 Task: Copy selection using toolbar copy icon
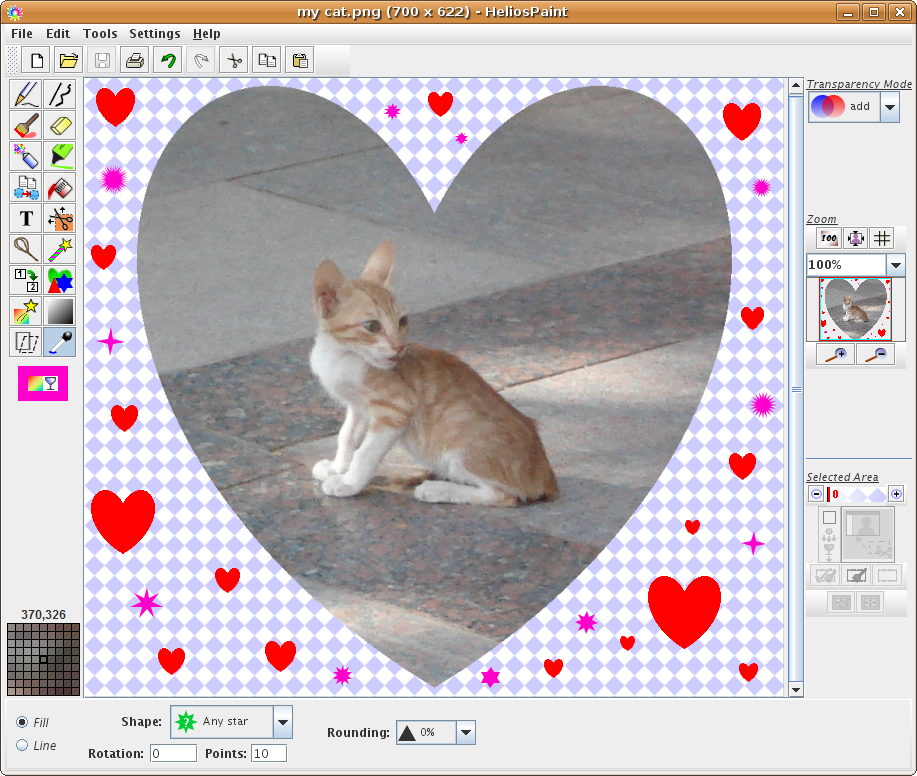(x=267, y=60)
